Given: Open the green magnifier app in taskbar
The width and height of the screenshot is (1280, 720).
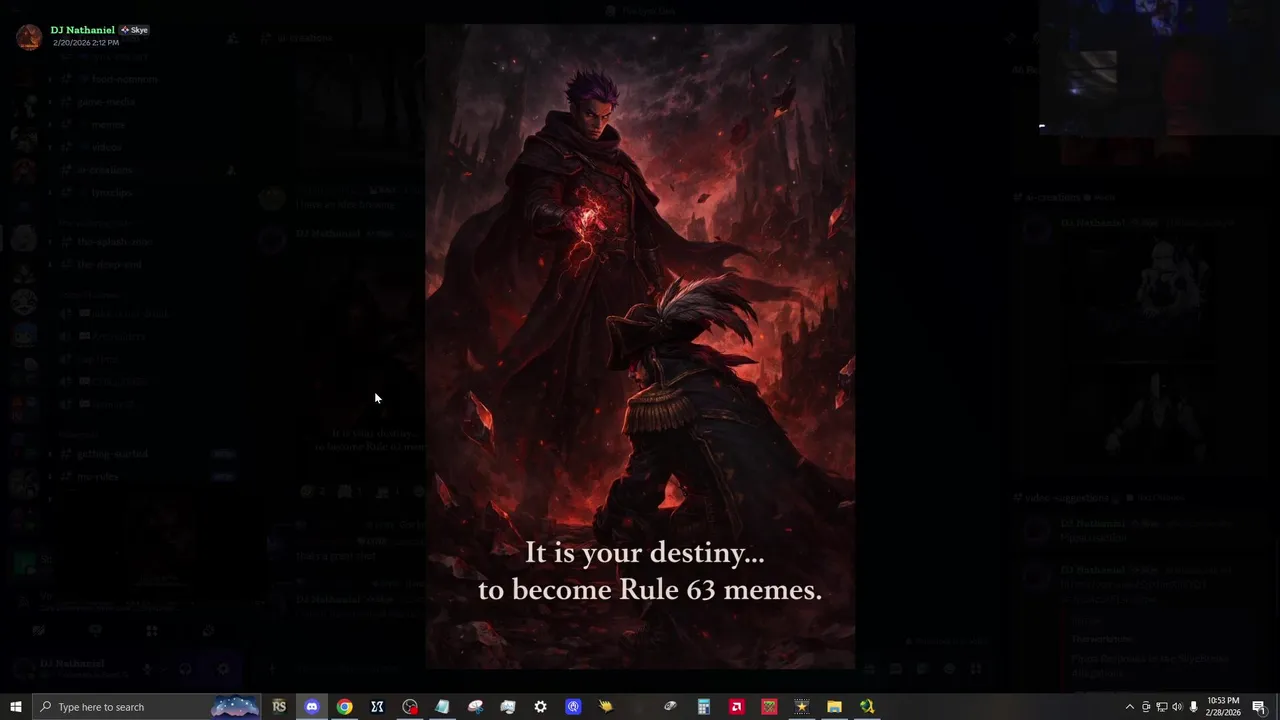Looking at the screenshot, I should (x=867, y=707).
